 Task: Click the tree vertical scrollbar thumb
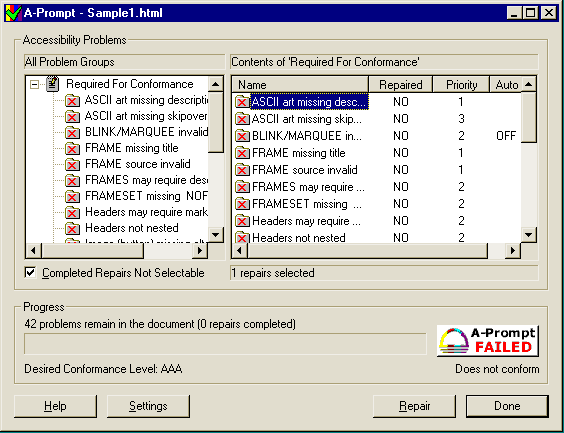coord(215,122)
